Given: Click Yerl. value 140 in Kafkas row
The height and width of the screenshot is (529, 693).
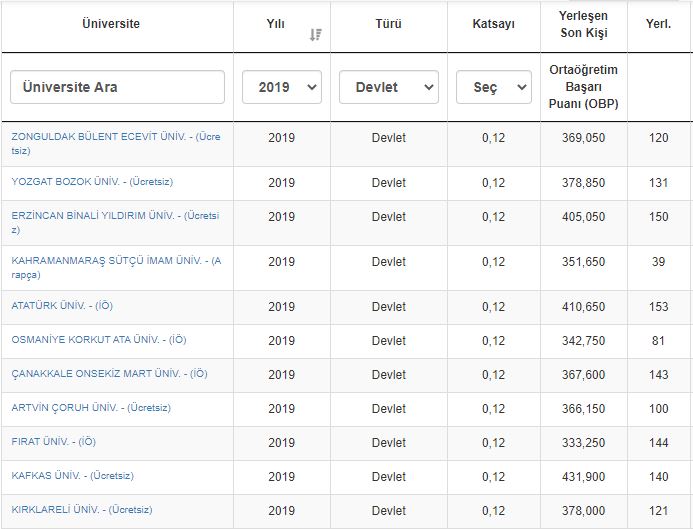Looking at the screenshot, I should tap(659, 476).
